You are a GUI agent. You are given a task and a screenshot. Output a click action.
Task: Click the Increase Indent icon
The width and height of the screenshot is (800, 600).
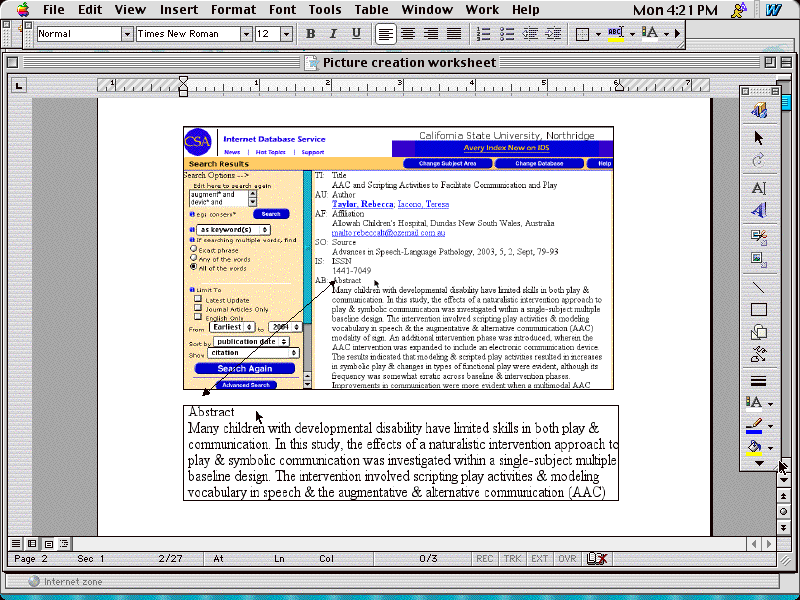(x=553, y=34)
